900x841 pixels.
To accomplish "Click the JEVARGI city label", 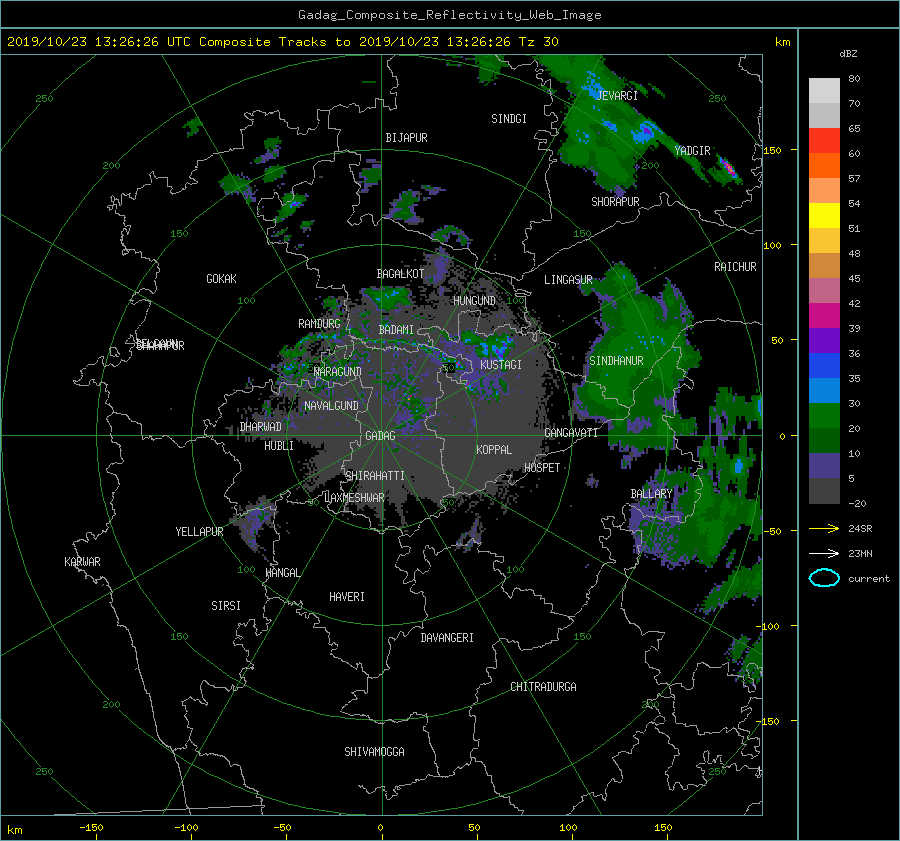I will coord(617,96).
